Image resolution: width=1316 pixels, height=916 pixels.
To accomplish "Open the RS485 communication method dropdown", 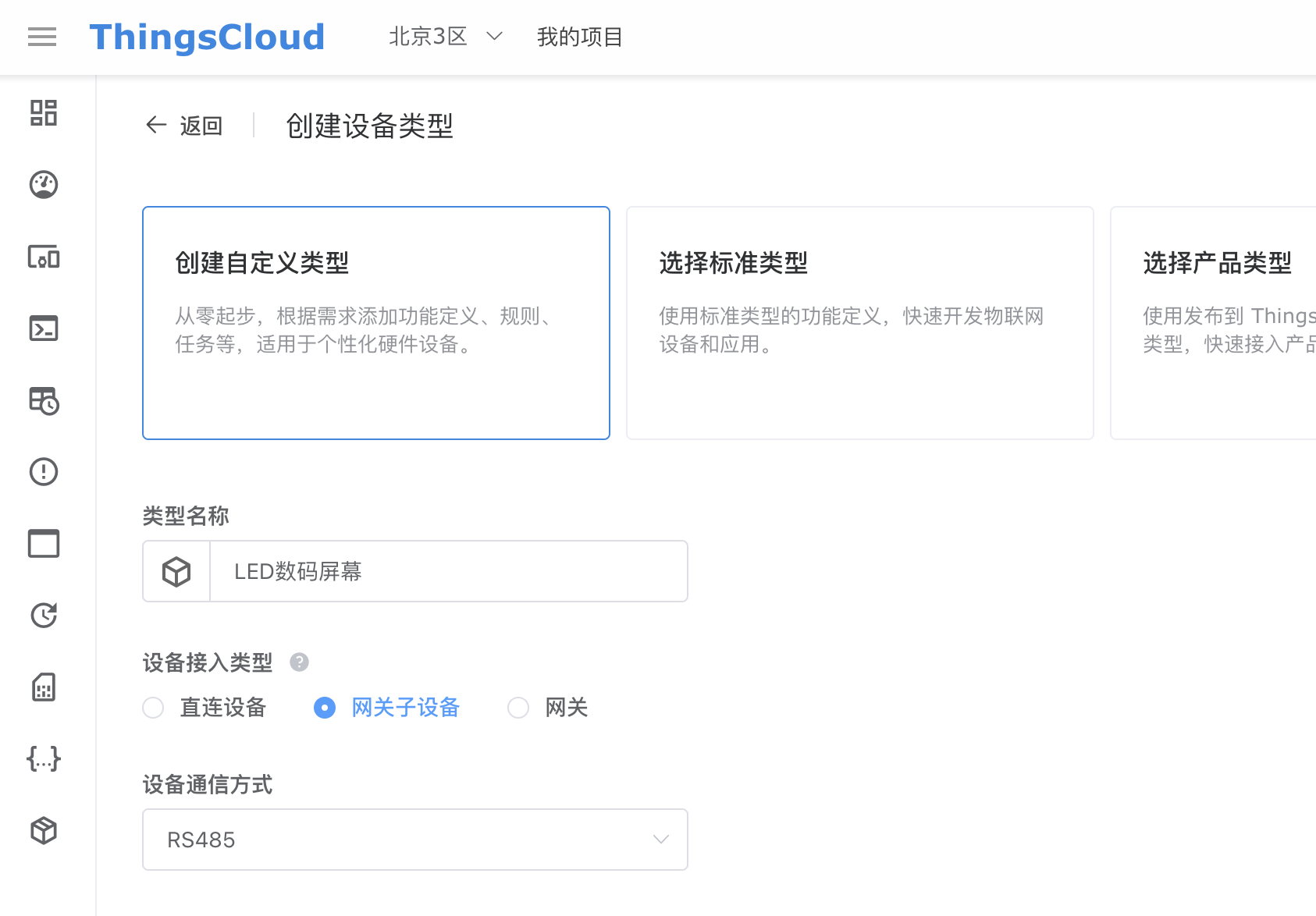I will (x=415, y=840).
